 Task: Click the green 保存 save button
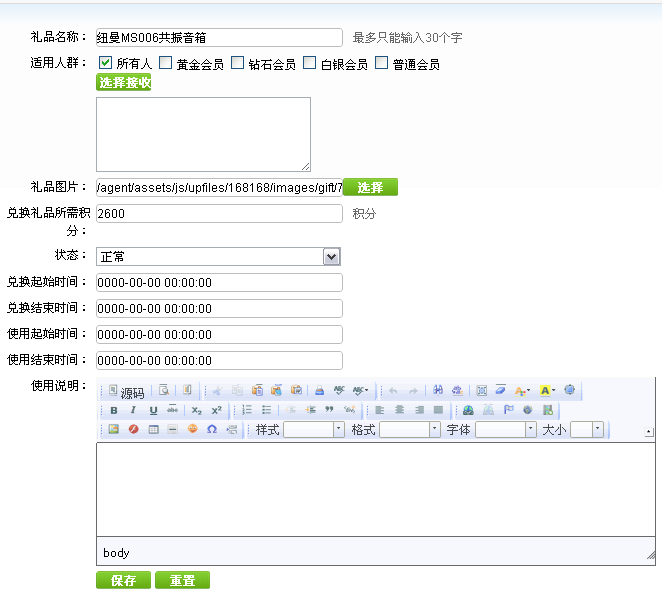tap(123, 581)
